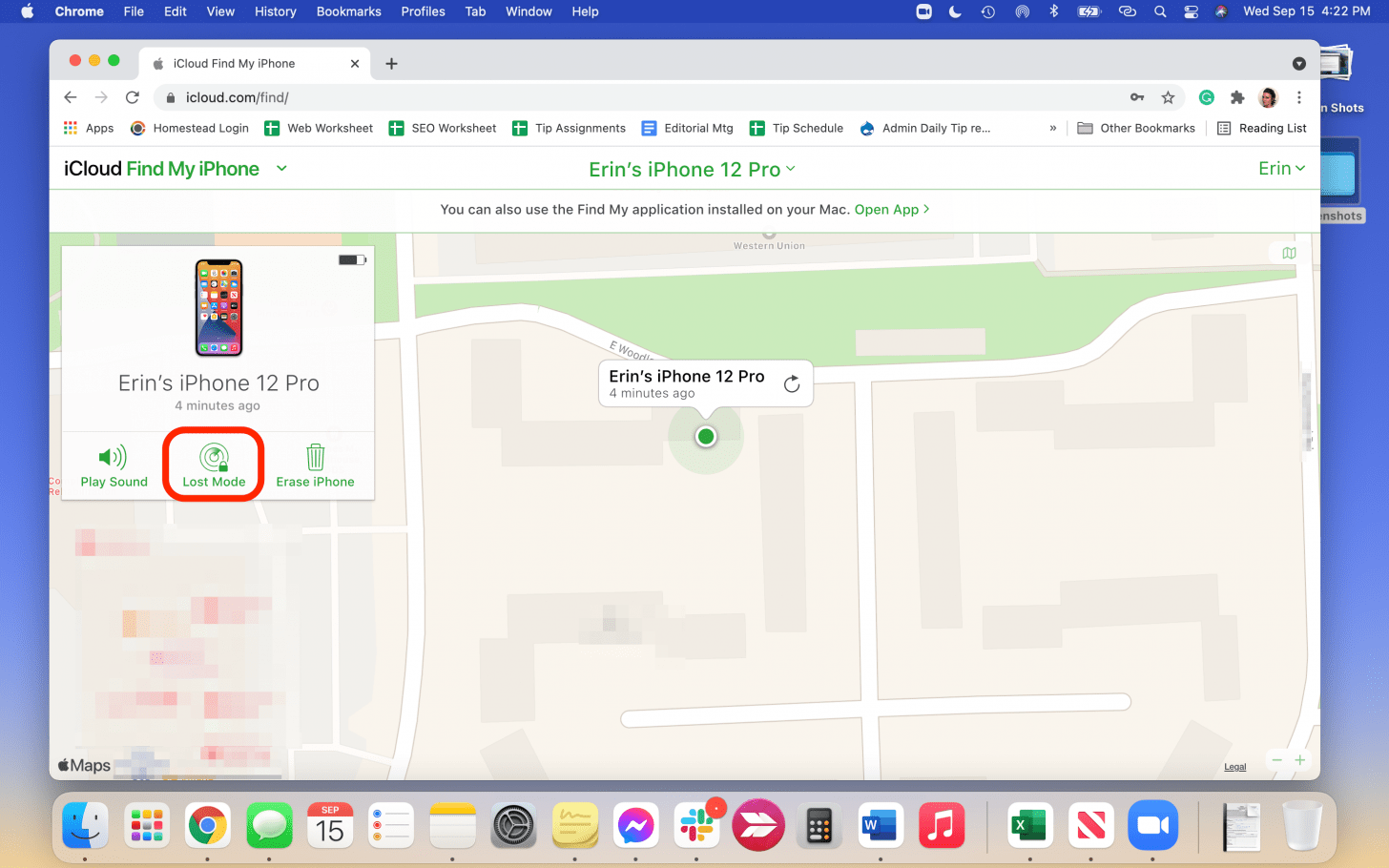Image resolution: width=1389 pixels, height=868 pixels.
Task: Open the Bookmarks menu
Action: (349, 11)
